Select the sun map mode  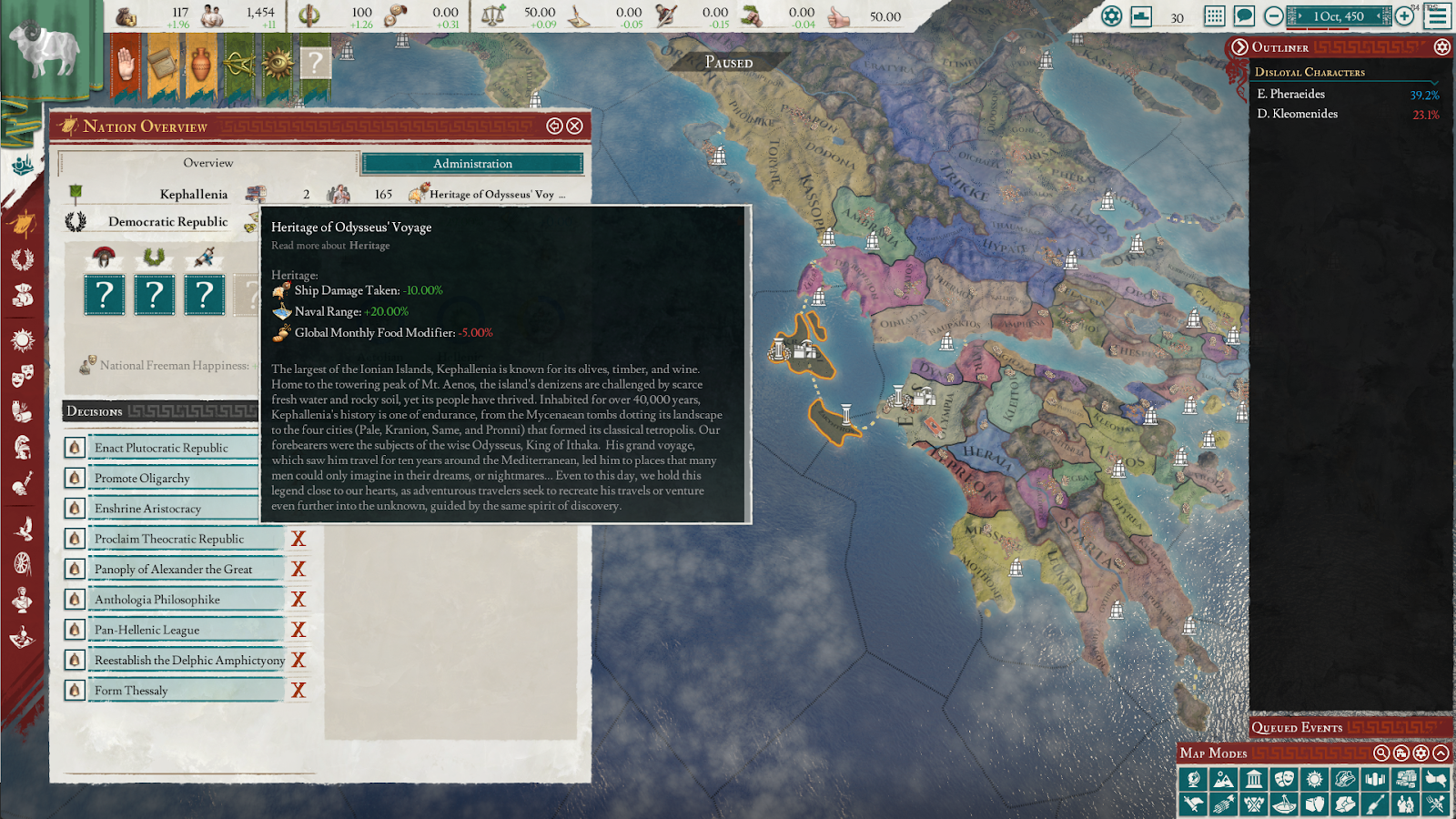[1314, 779]
